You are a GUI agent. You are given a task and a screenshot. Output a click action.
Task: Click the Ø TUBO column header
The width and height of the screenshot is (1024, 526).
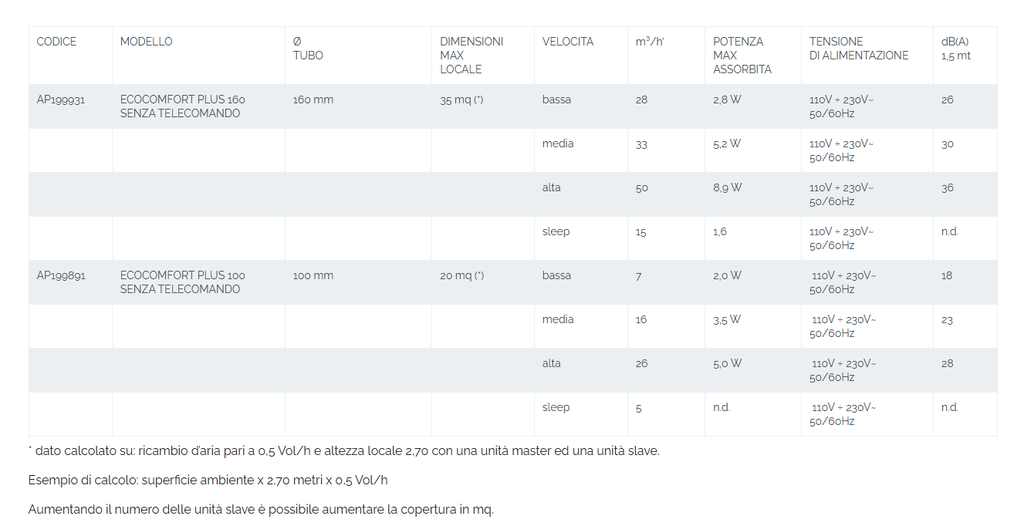point(307,49)
